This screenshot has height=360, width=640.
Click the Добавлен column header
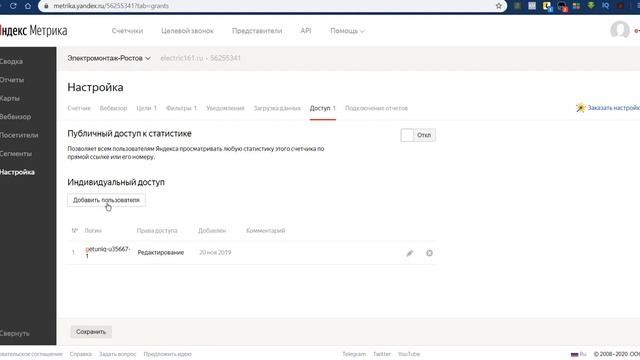click(212, 231)
